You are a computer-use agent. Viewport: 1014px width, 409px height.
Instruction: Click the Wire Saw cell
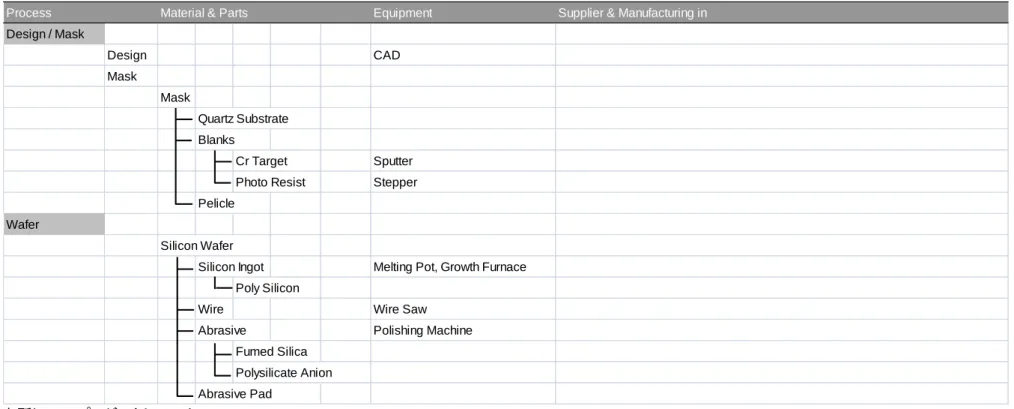point(462,309)
